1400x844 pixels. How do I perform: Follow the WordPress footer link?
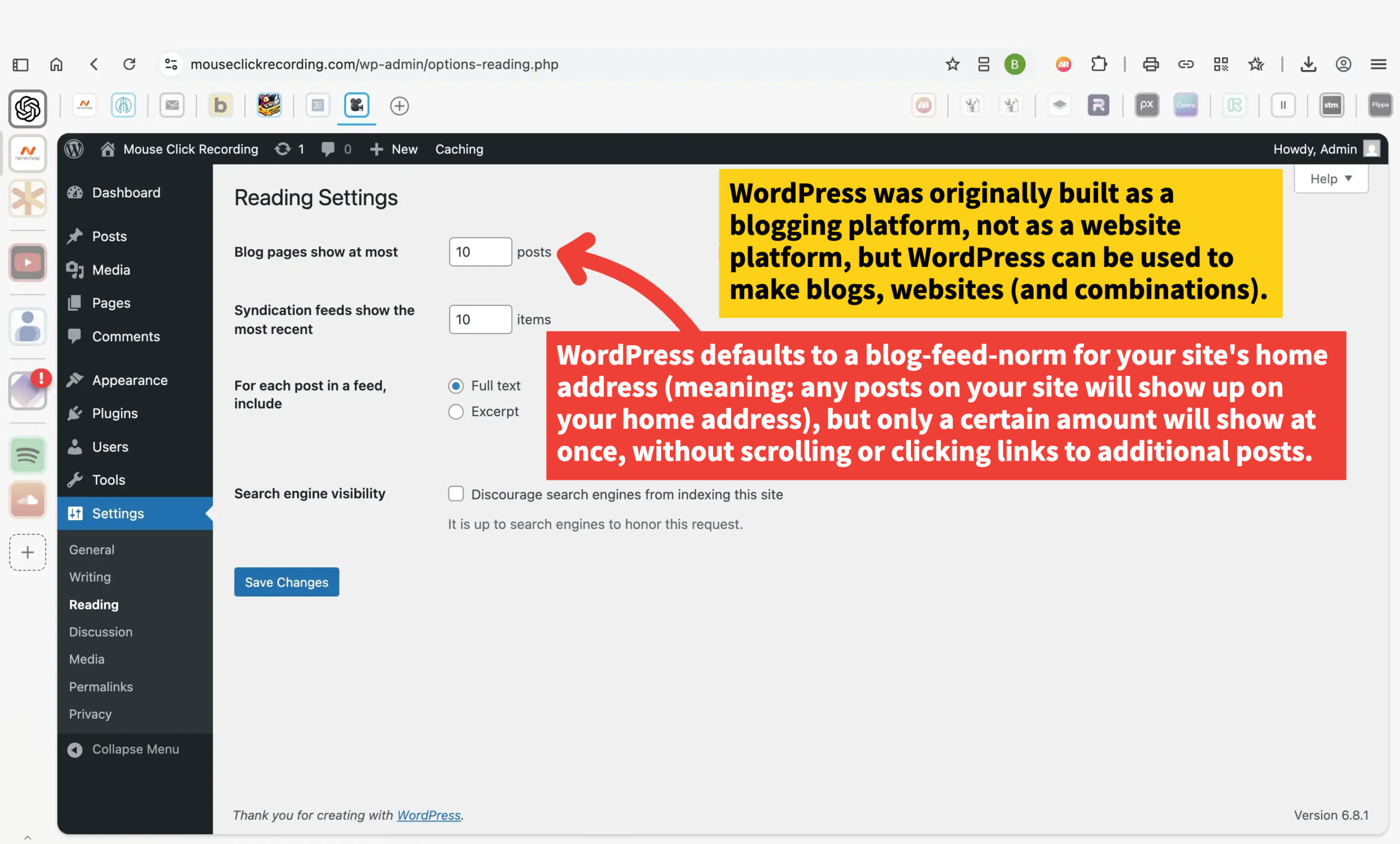[x=428, y=815]
